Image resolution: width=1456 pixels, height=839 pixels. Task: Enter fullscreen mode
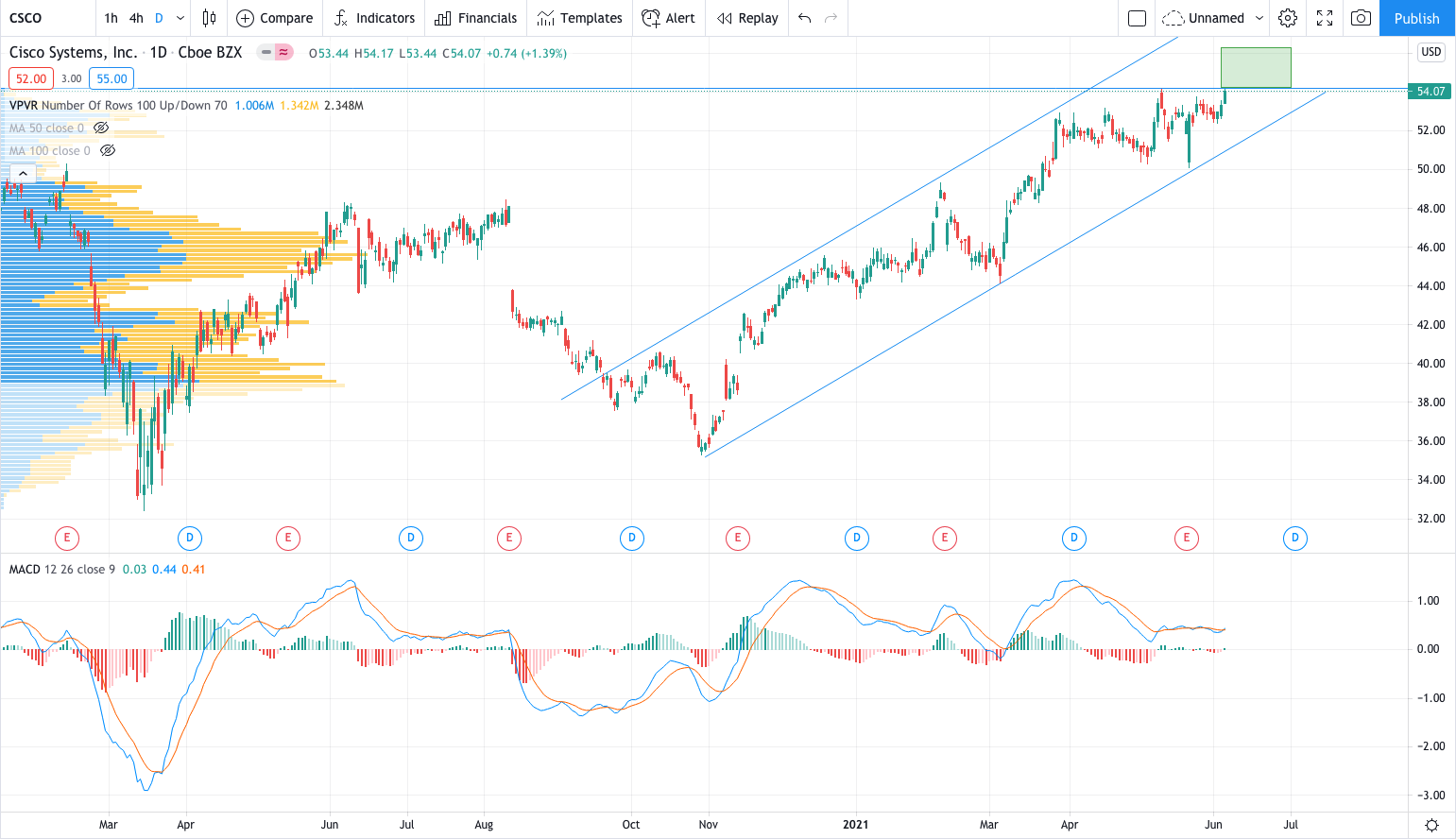point(1325,18)
